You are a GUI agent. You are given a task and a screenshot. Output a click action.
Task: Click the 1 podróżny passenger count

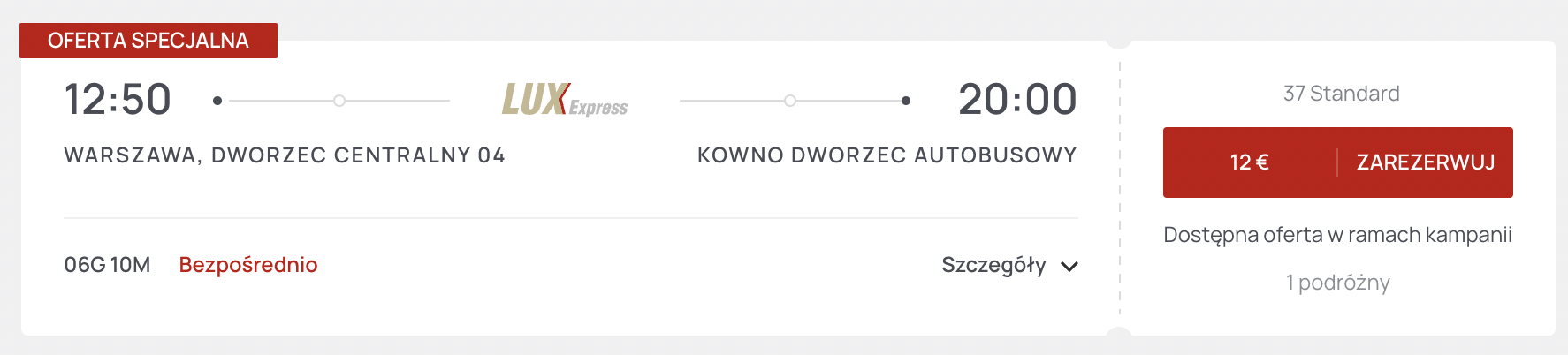click(x=1337, y=283)
